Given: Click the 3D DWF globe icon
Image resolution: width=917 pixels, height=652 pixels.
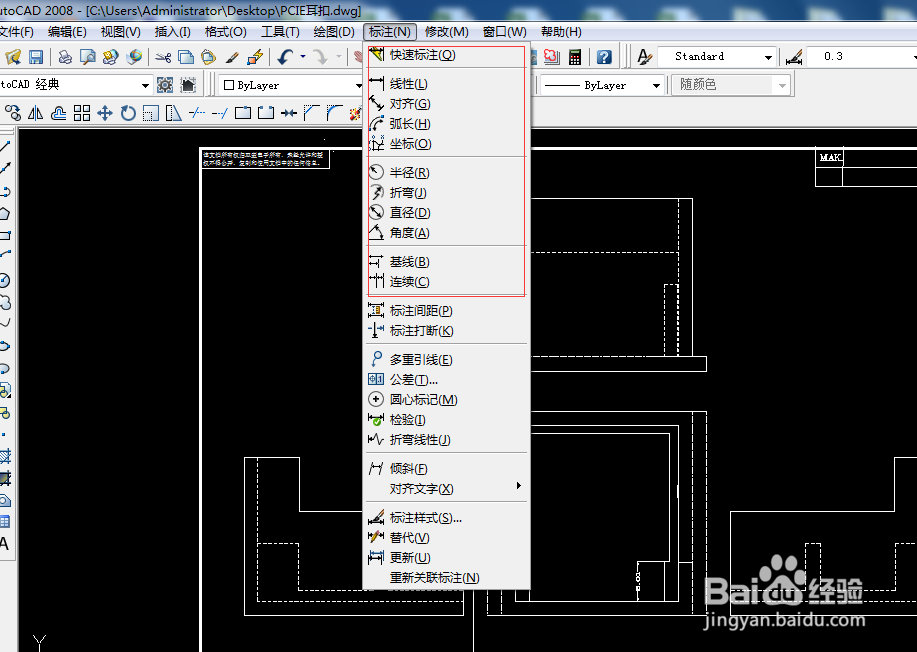Looking at the screenshot, I should 134,57.
